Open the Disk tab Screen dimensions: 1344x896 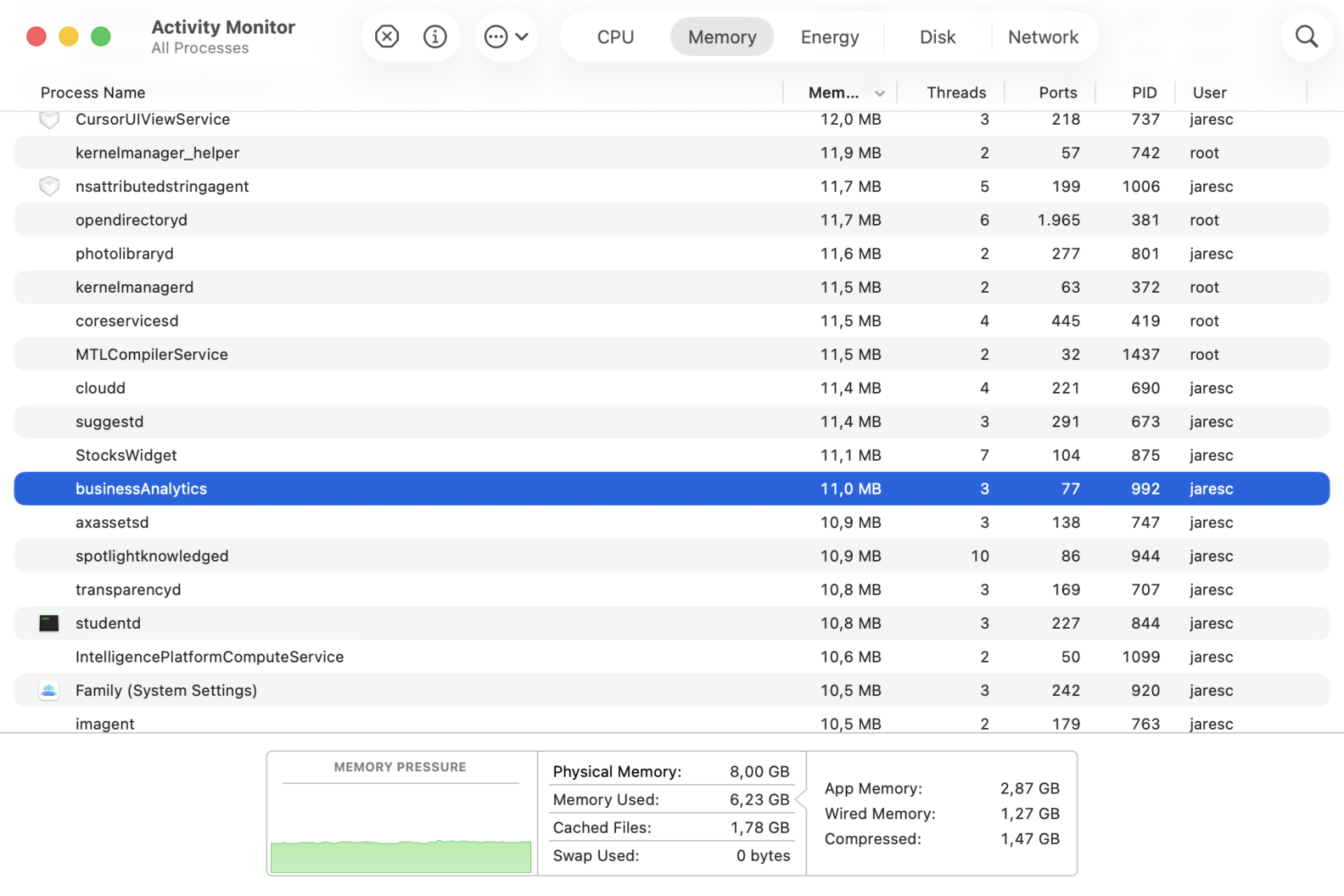click(937, 37)
